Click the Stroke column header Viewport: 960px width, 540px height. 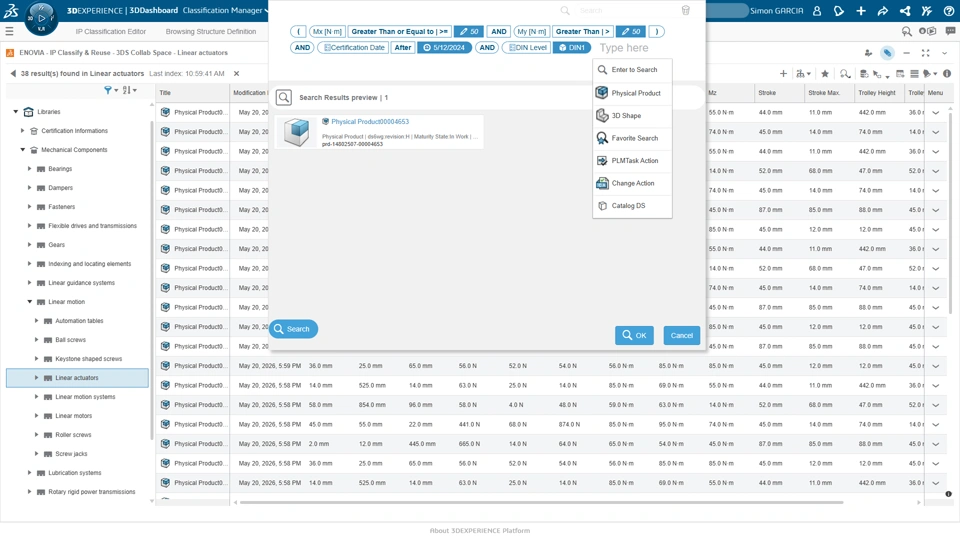tap(778, 93)
